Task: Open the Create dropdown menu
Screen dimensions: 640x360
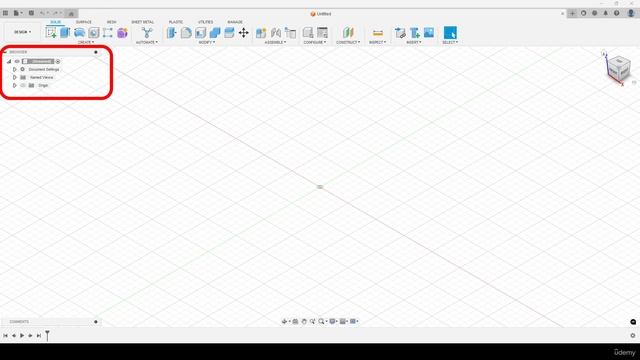Action: click(x=86, y=42)
